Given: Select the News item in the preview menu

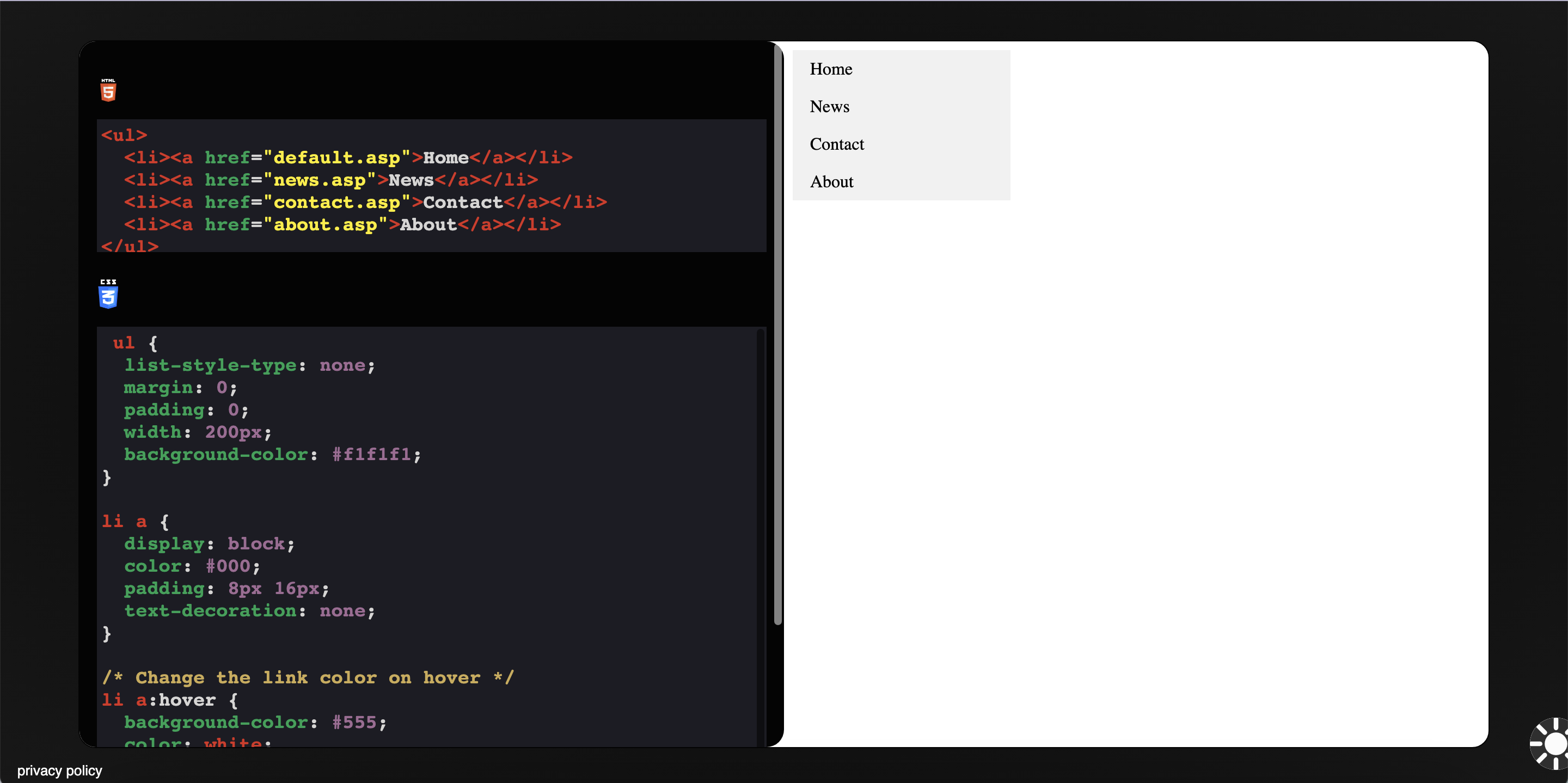Looking at the screenshot, I should pos(829,107).
